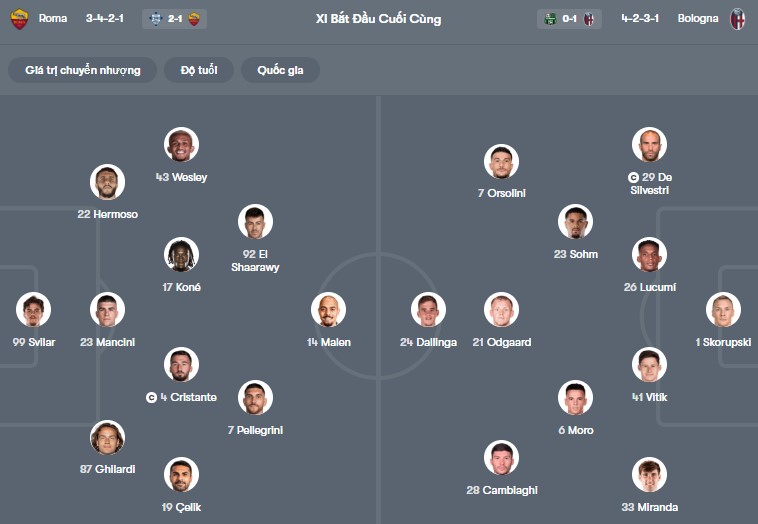The height and width of the screenshot is (524, 758).
Task: Select goalkeeper Skorupski's player photo
Action: pos(723,310)
